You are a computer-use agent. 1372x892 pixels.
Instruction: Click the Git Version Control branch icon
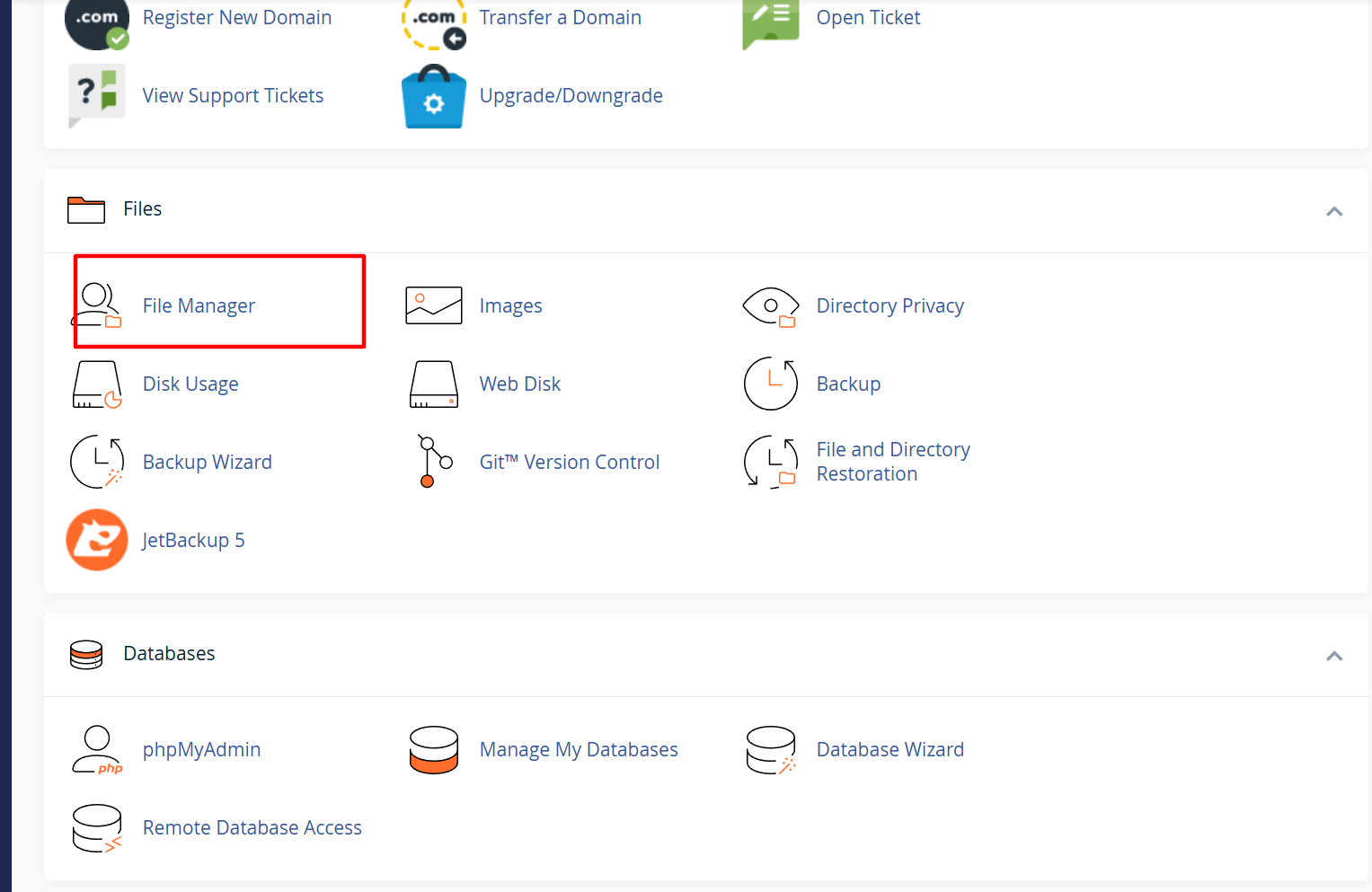click(x=434, y=461)
